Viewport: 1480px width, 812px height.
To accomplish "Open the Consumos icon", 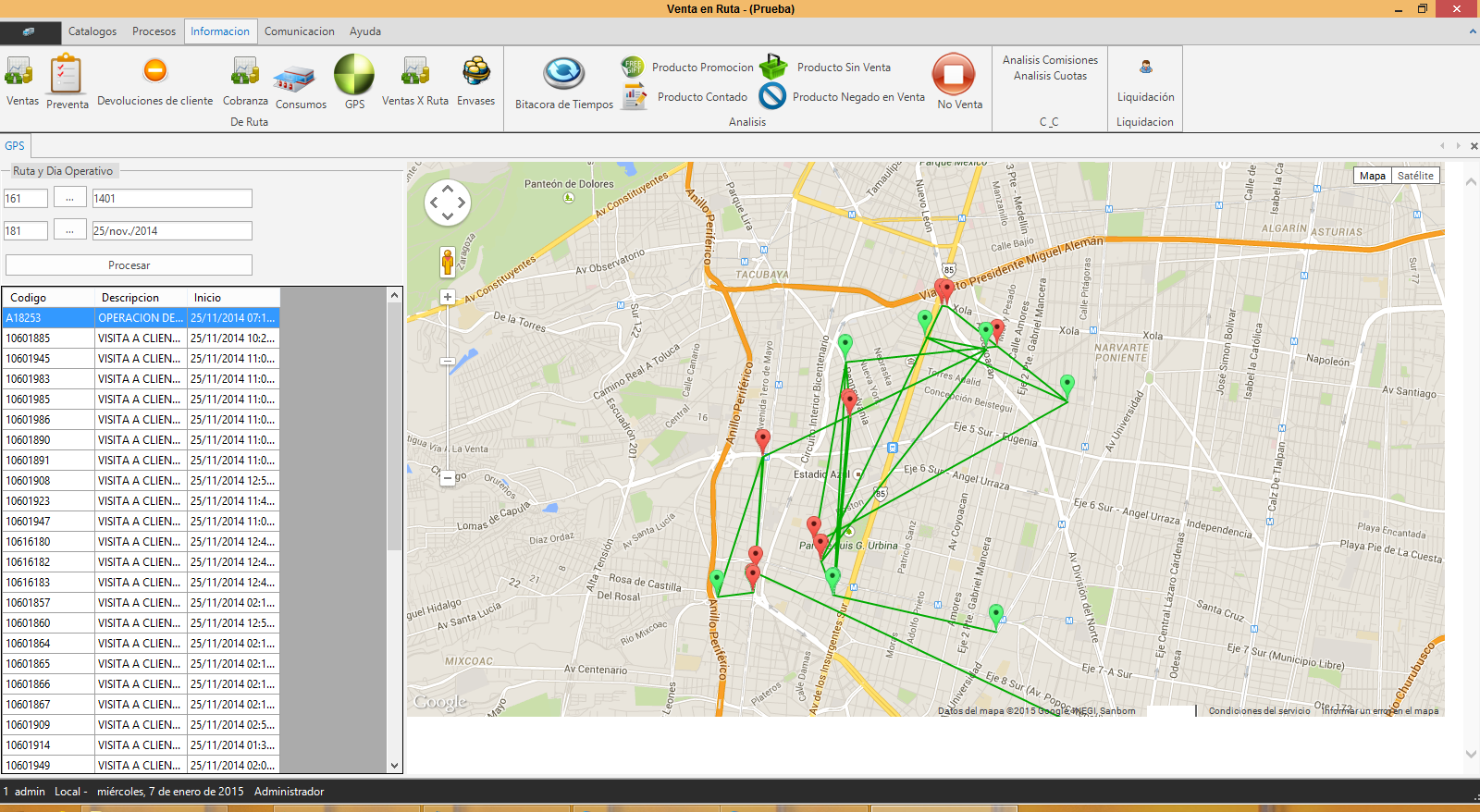I will [x=294, y=79].
